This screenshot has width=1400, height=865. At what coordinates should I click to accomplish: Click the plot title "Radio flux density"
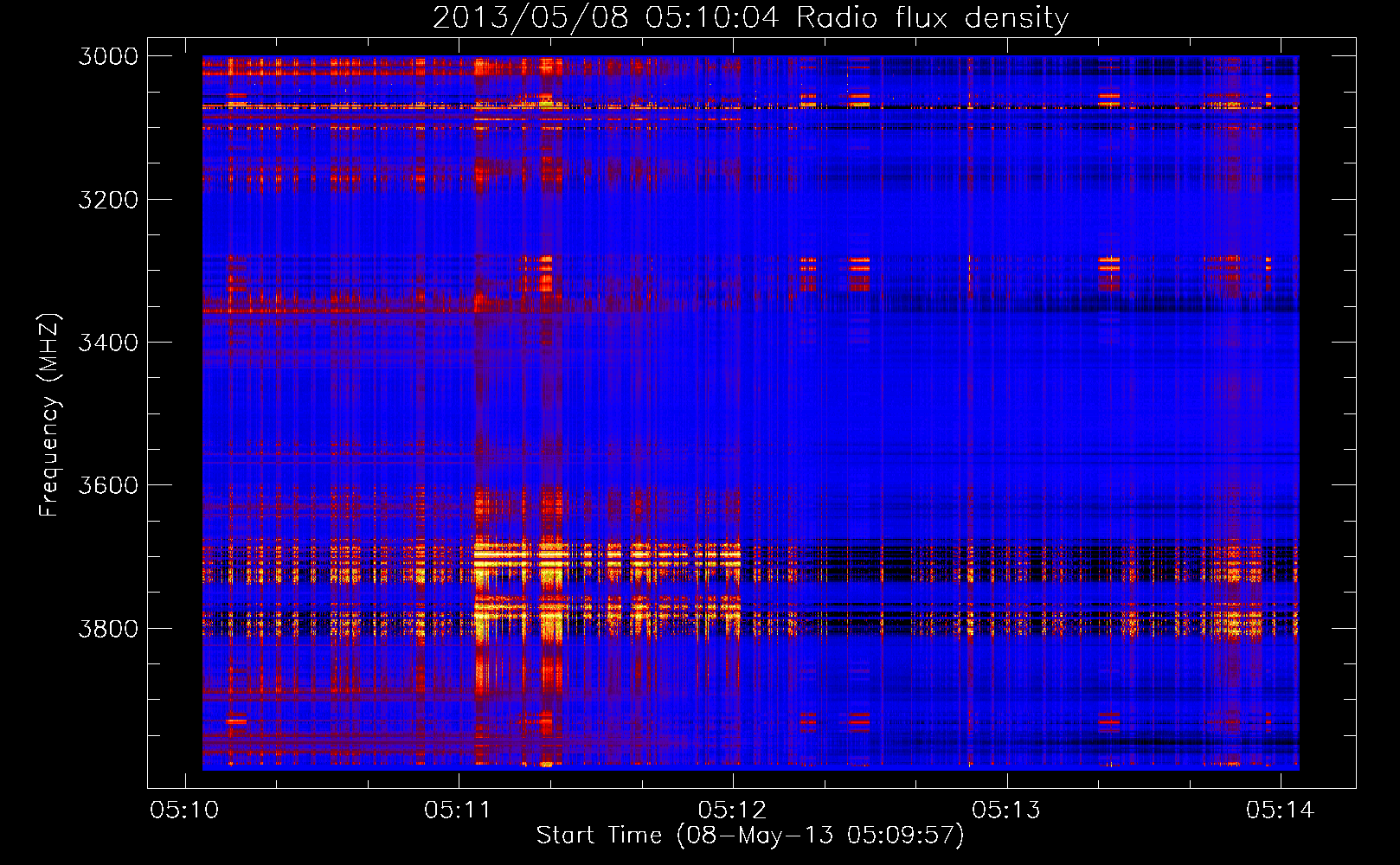click(932, 17)
